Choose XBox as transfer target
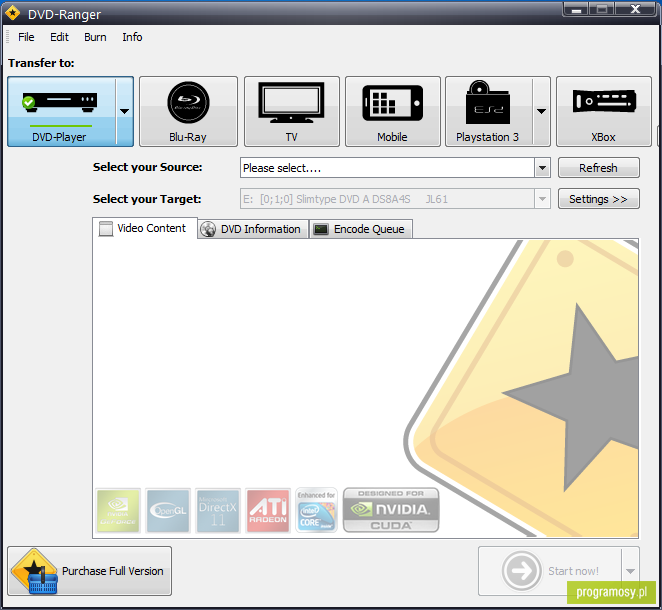 604,111
